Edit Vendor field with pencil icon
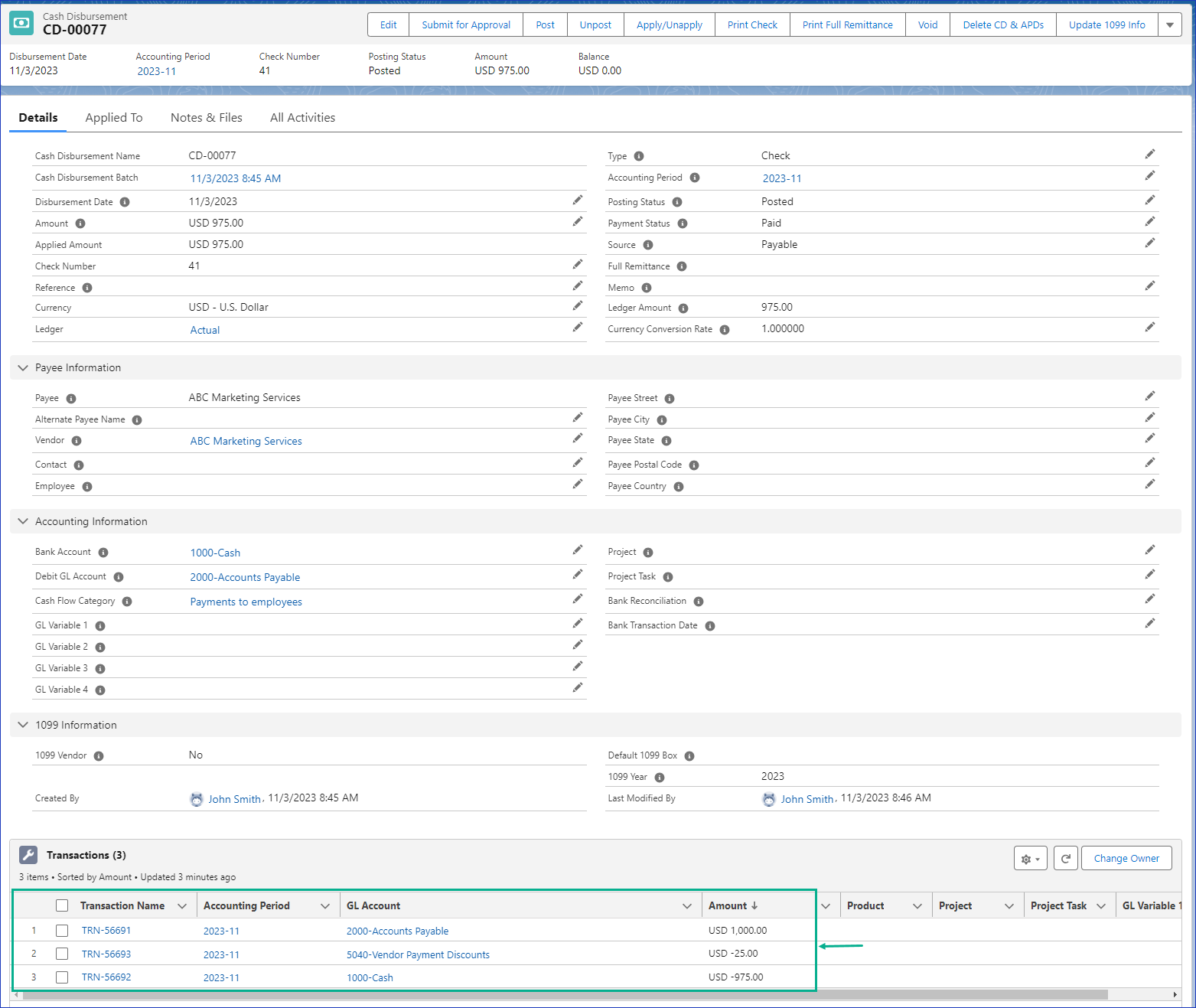1196x1008 pixels. click(x=578, y=438)
